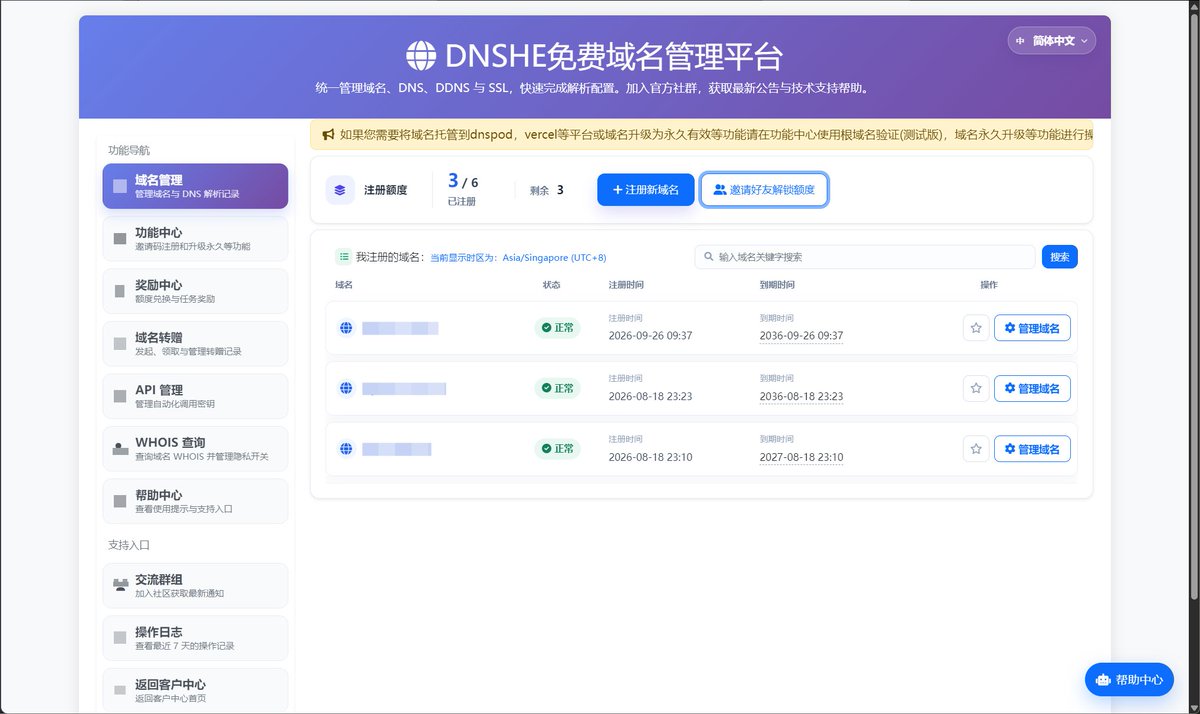This screenshot has height=714, width=1200.
Task: Click the globe logo in the DNSHE header
Action: (421, 56)
